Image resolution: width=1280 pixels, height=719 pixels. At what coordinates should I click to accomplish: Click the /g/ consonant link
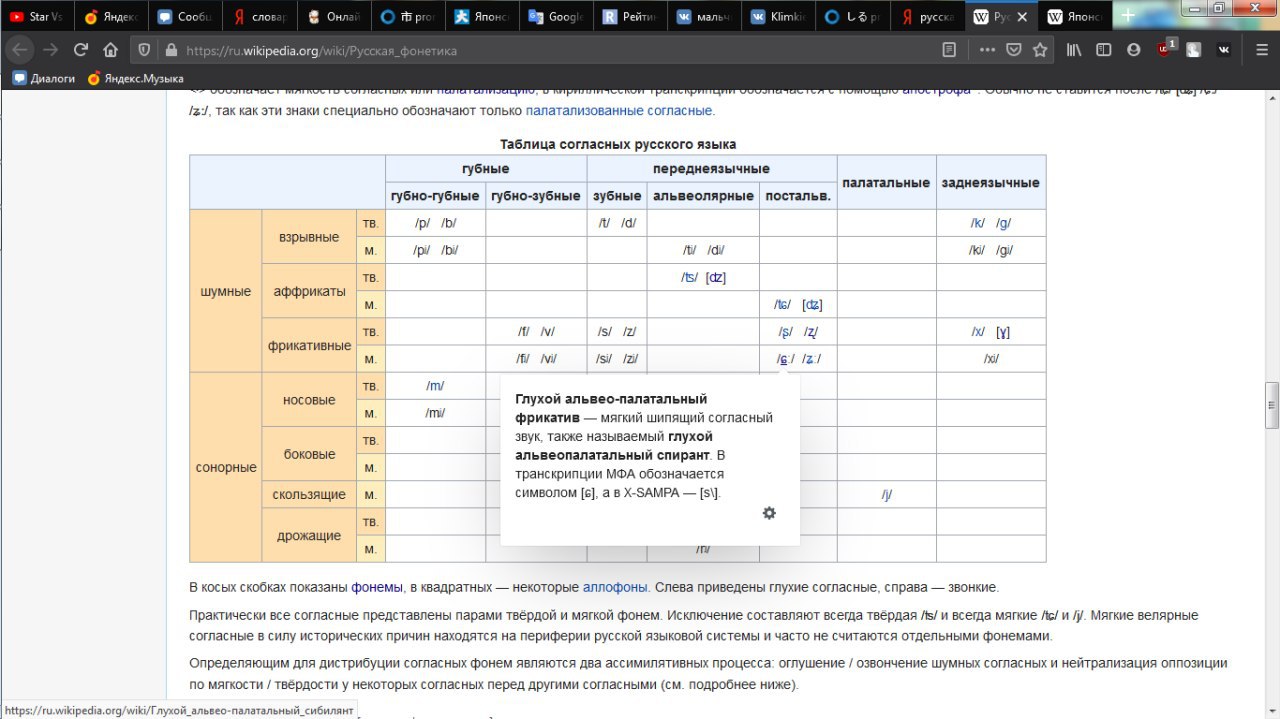[x=1004, y=223]
